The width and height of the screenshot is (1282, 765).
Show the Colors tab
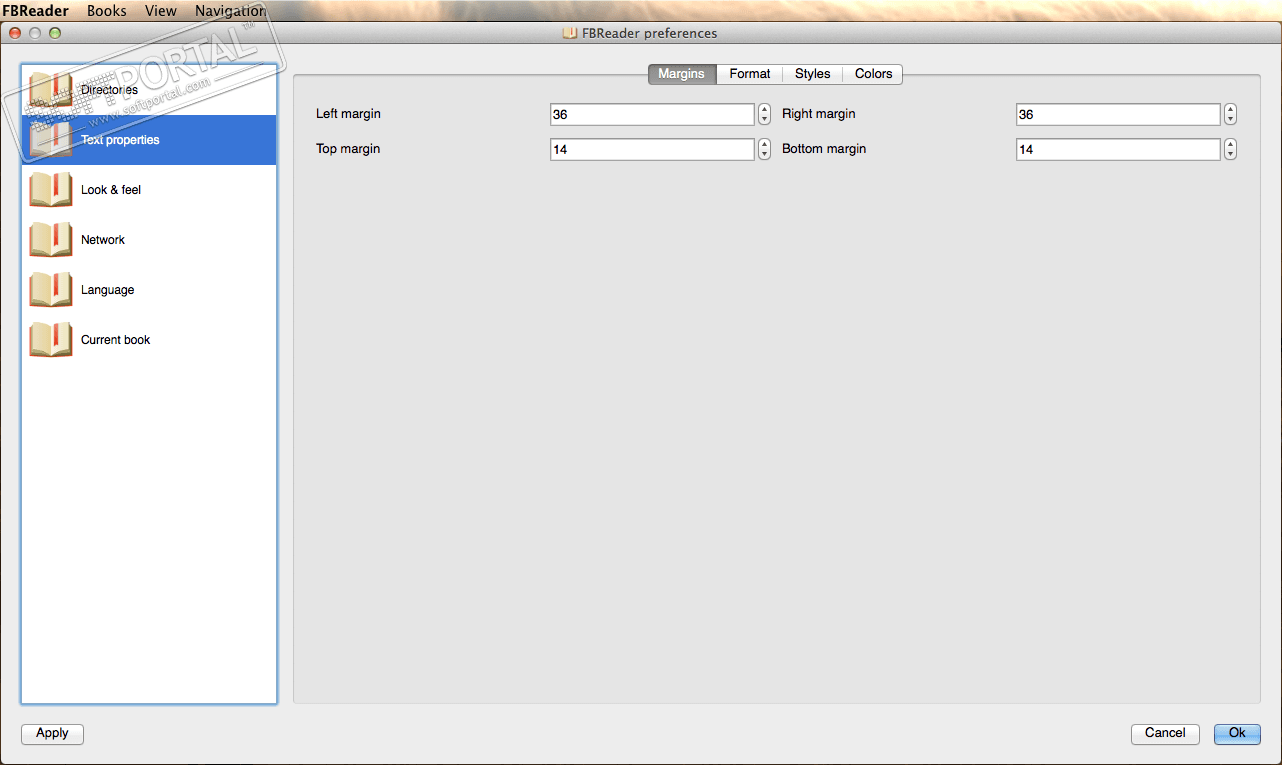click(x=873, y=74)
